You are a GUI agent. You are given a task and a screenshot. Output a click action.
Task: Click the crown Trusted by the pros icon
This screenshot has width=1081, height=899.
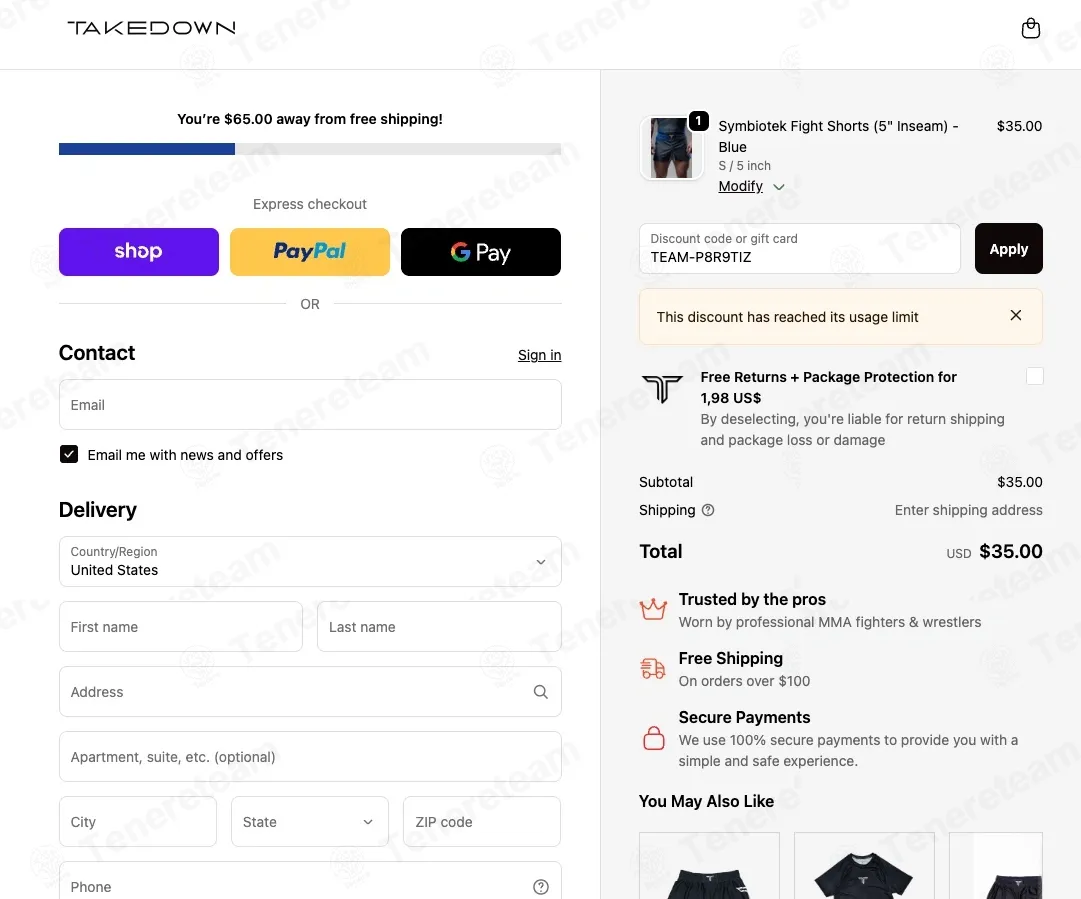click(653, 609)
